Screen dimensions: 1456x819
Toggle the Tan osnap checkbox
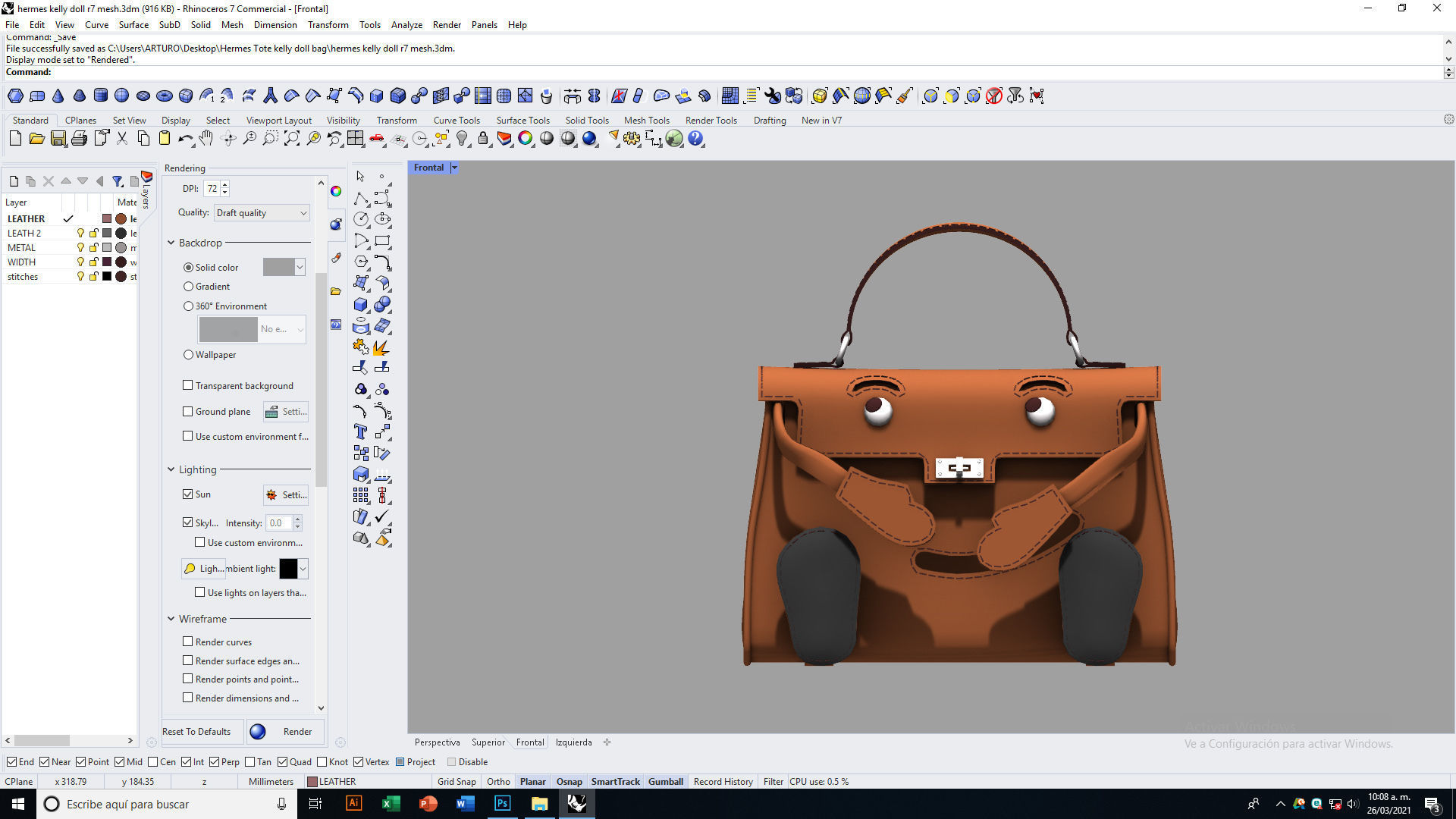(250, 762)
